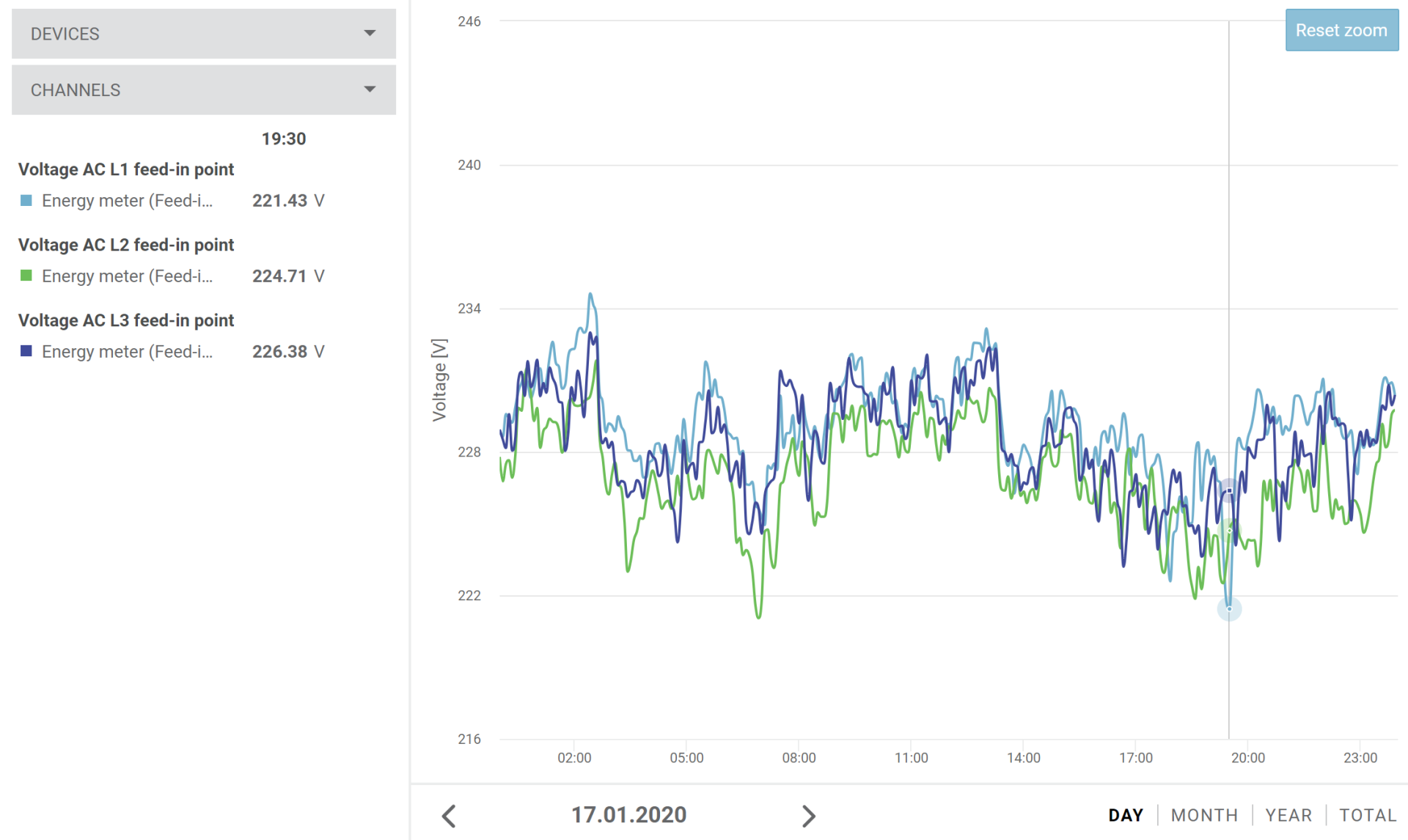This screenshot has height=840, width=1408.
Task: Click the 20:00 x-axis time label
Action: point(1247,758)
